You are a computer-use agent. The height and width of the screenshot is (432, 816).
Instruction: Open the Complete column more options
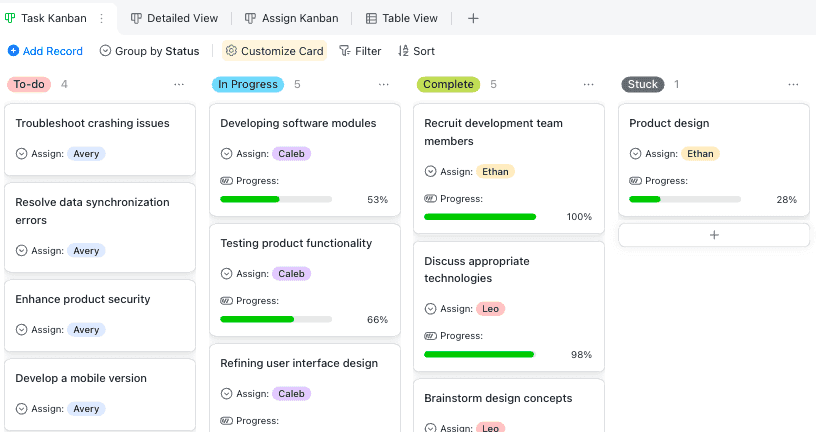[x=589, y=85]
